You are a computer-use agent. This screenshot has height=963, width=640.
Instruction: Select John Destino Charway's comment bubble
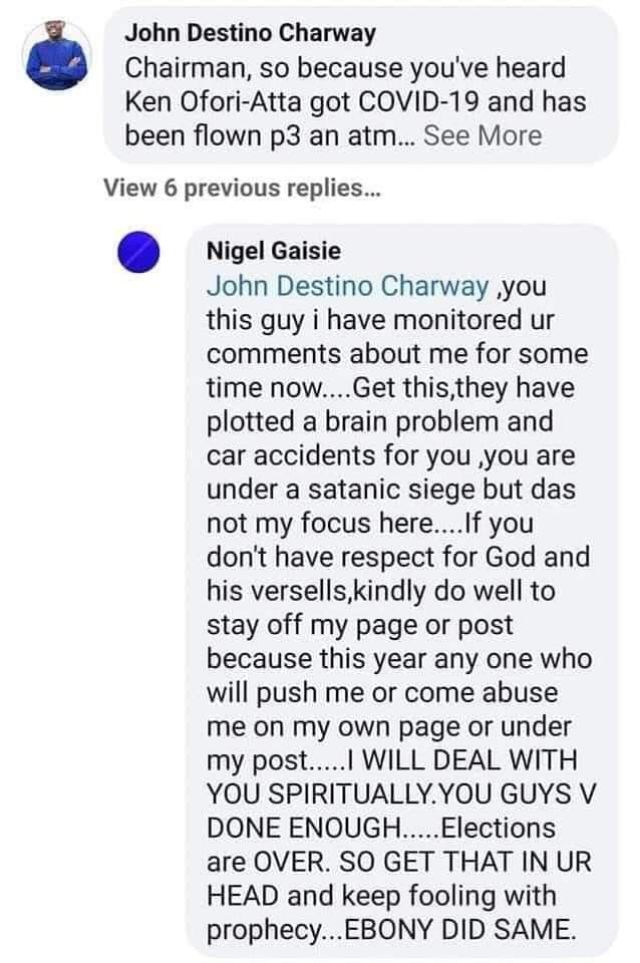360,85
